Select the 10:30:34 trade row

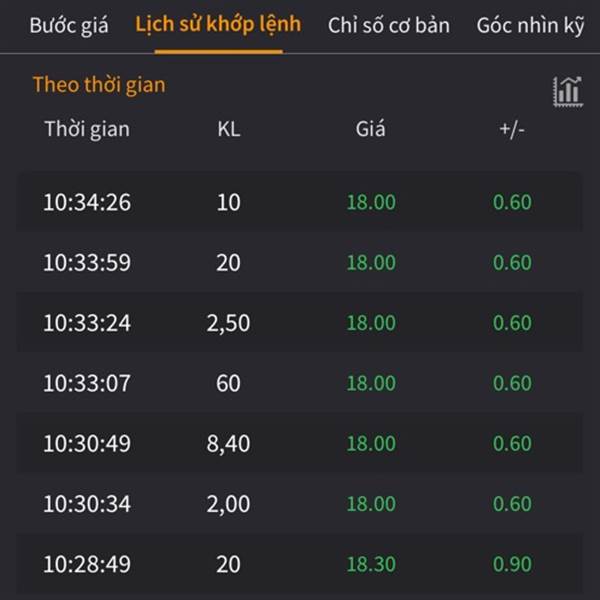point(300,503)
